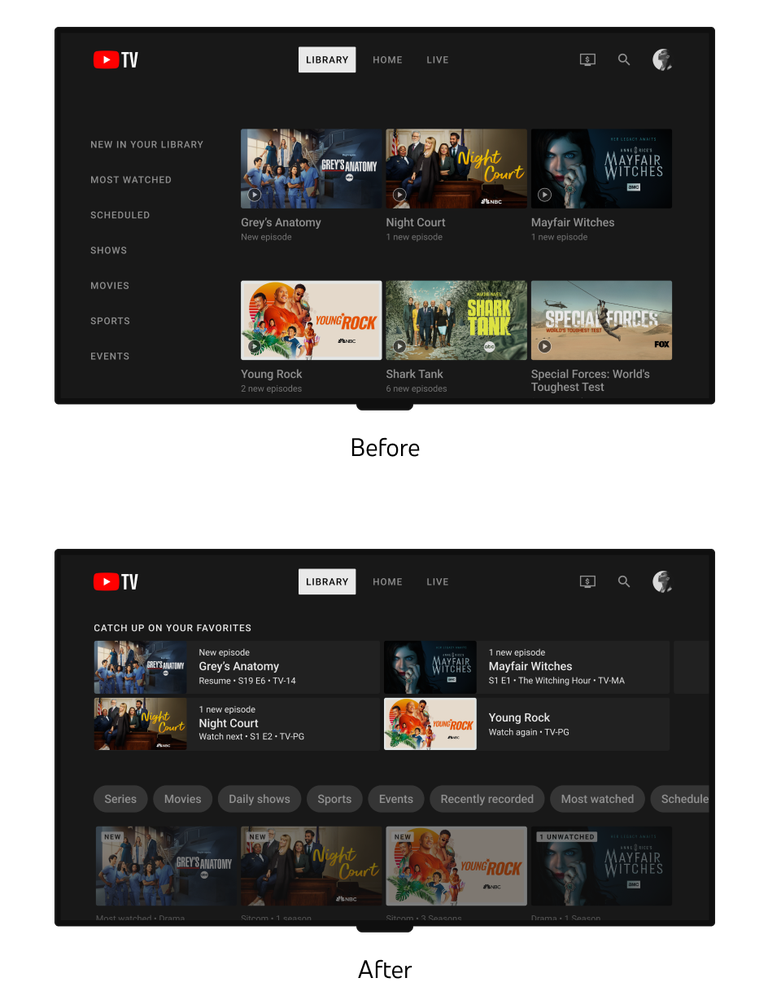Play Shark Tank via its play icon in Before
Screen dimensions: 768x1000
click(399, 346)
